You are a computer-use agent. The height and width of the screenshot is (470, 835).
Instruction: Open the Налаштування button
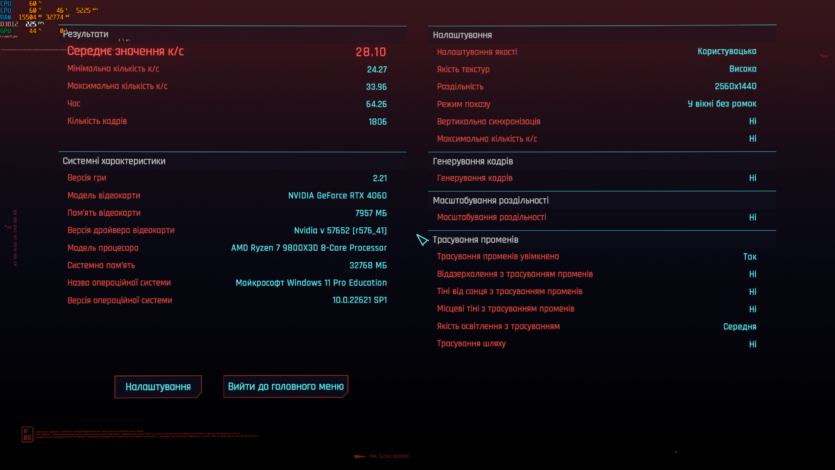(158, 386)
